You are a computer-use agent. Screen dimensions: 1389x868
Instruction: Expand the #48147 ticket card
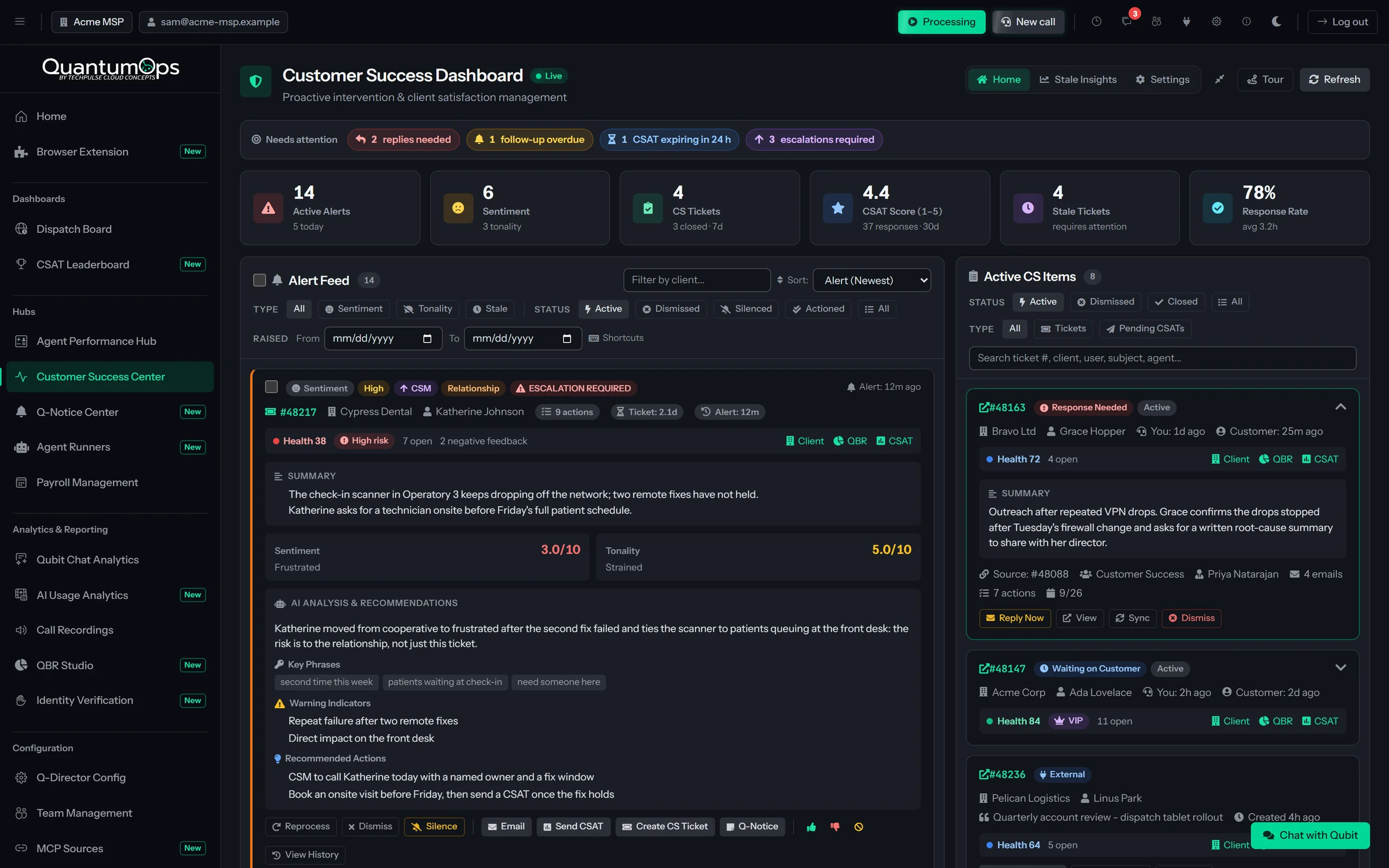[1340, 668]
